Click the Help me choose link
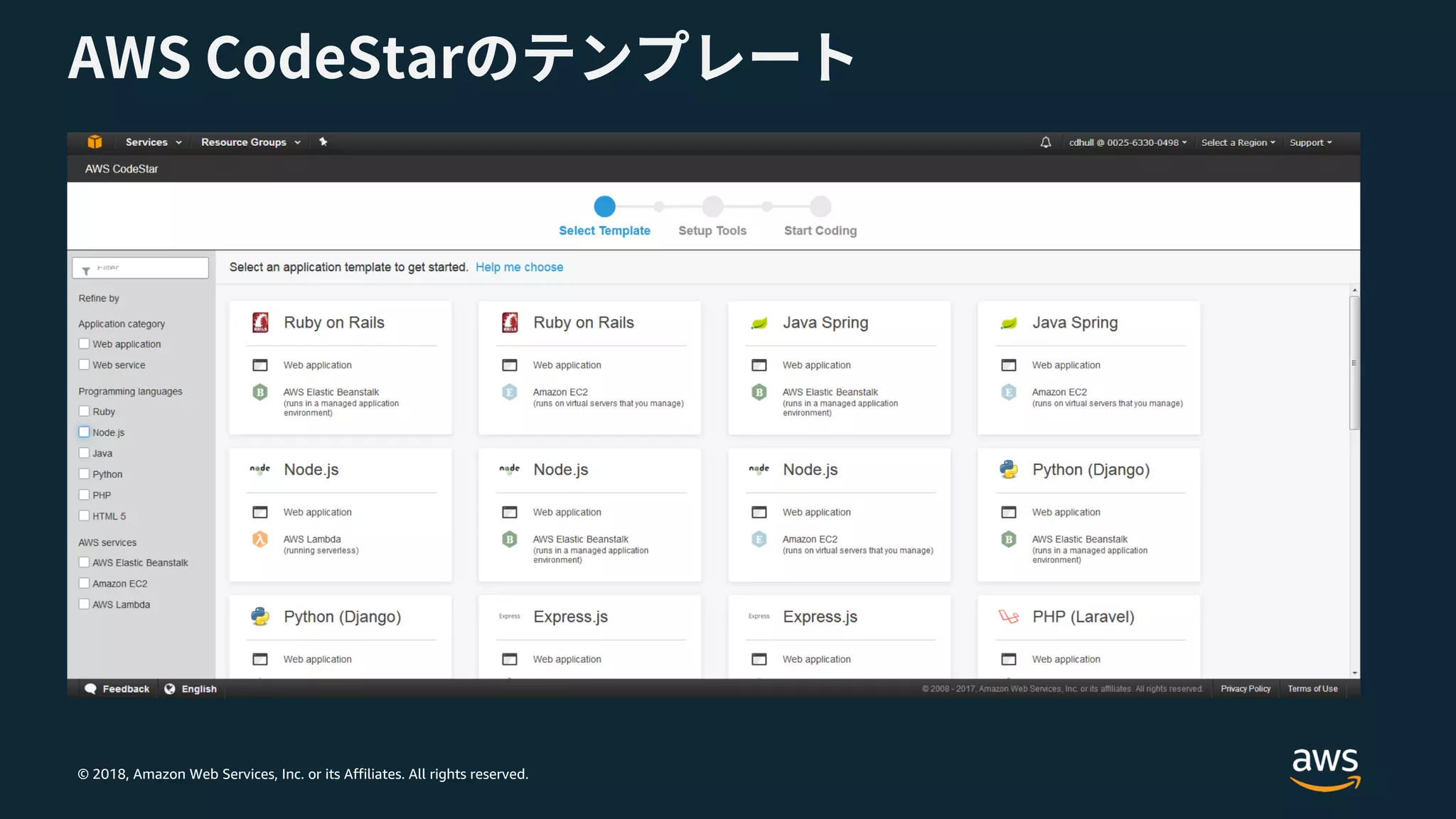The width and height of the screenshot is (1456, 819). click(x=519, y=267)
